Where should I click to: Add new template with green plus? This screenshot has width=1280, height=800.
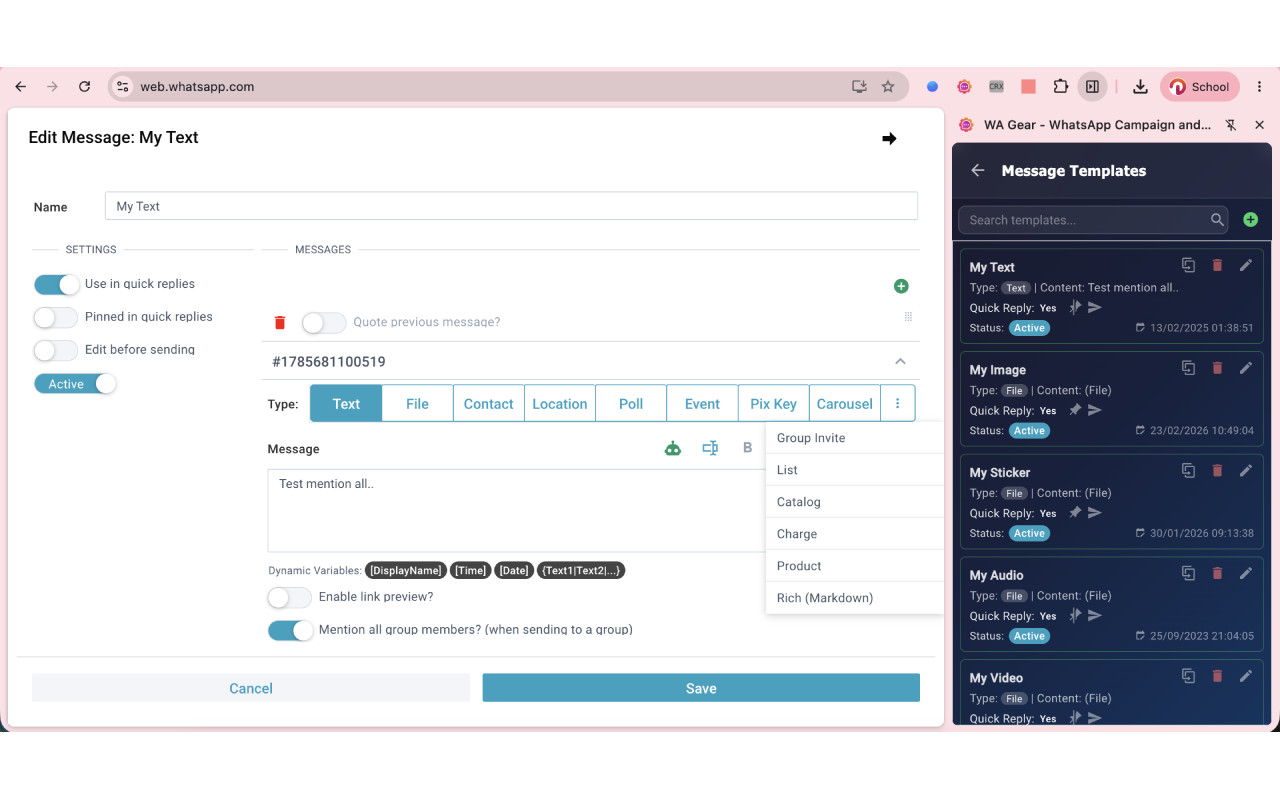pos(1250,220)
